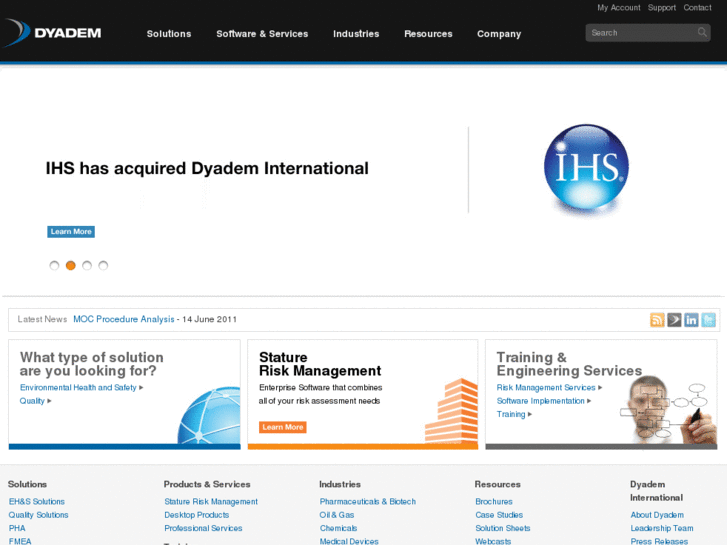Click orange Learn More in Stature panel

[282, 427]
